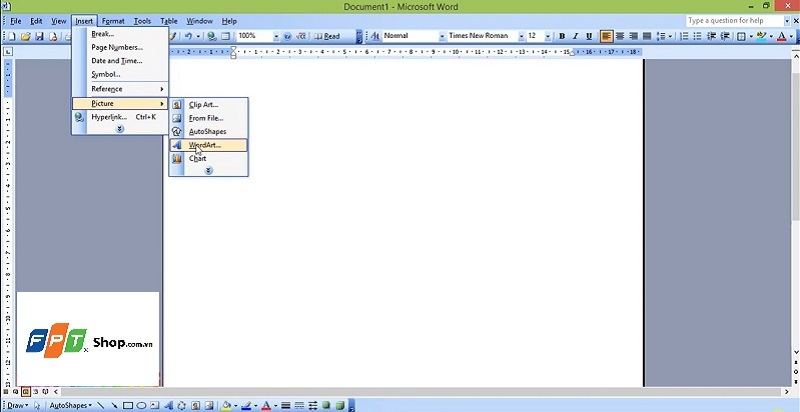This screenshot has width=800, height=412.
Task: Apply Font Color on Drawing toolbar
Action: pyautogui.click(x=265, y=406)
